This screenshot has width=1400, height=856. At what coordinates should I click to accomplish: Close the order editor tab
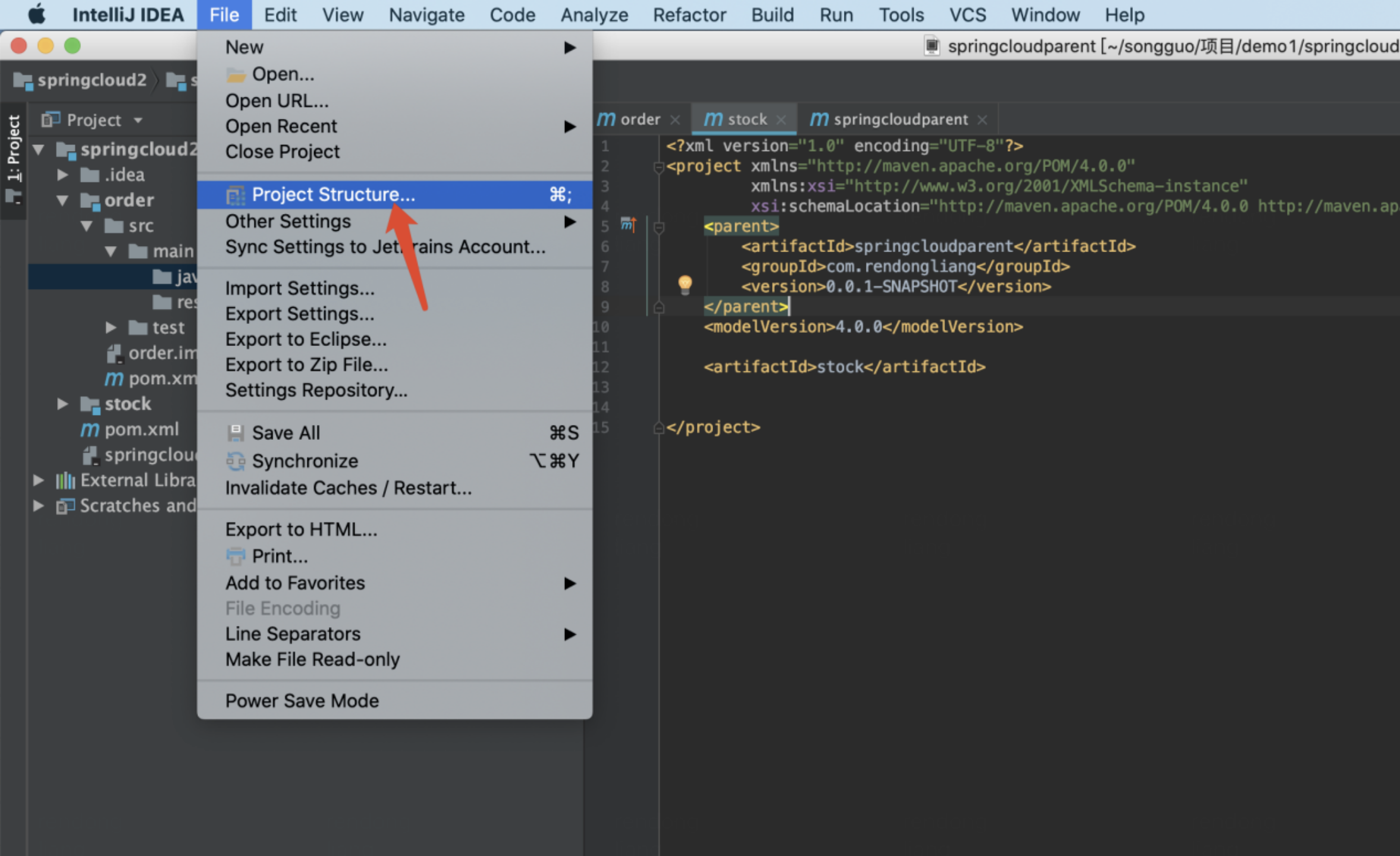(675, 120)
